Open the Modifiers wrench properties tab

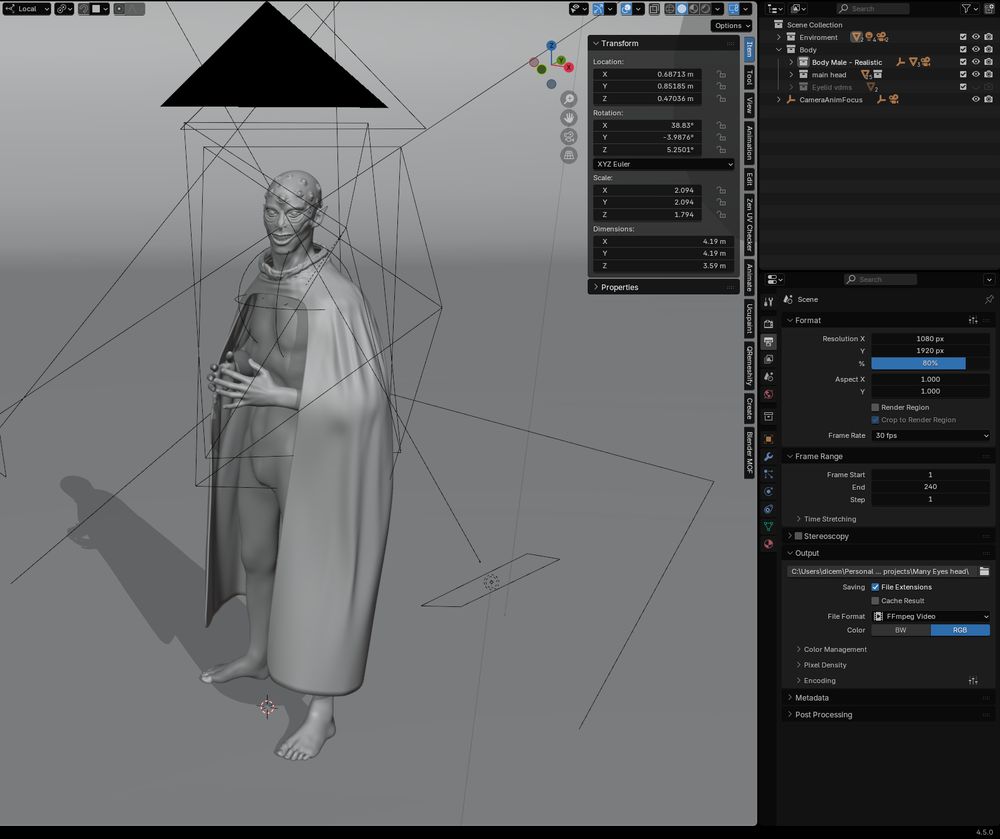coord(768,457)
